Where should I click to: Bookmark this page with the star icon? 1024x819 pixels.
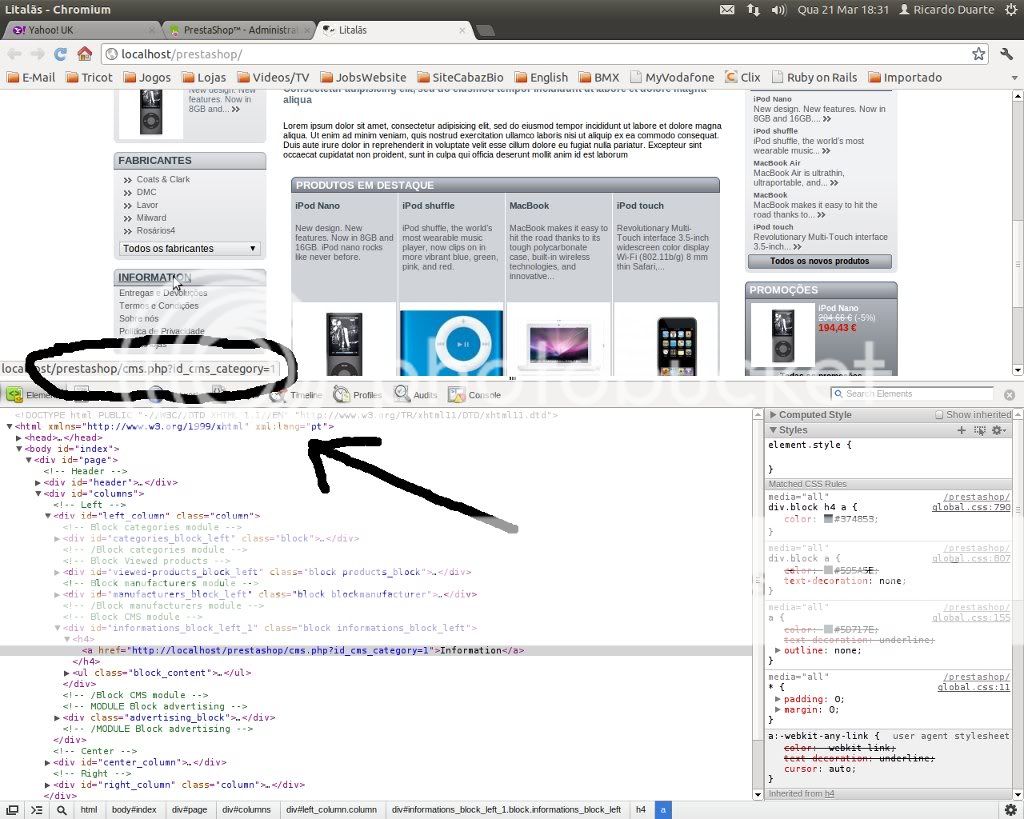click(978, 54)
